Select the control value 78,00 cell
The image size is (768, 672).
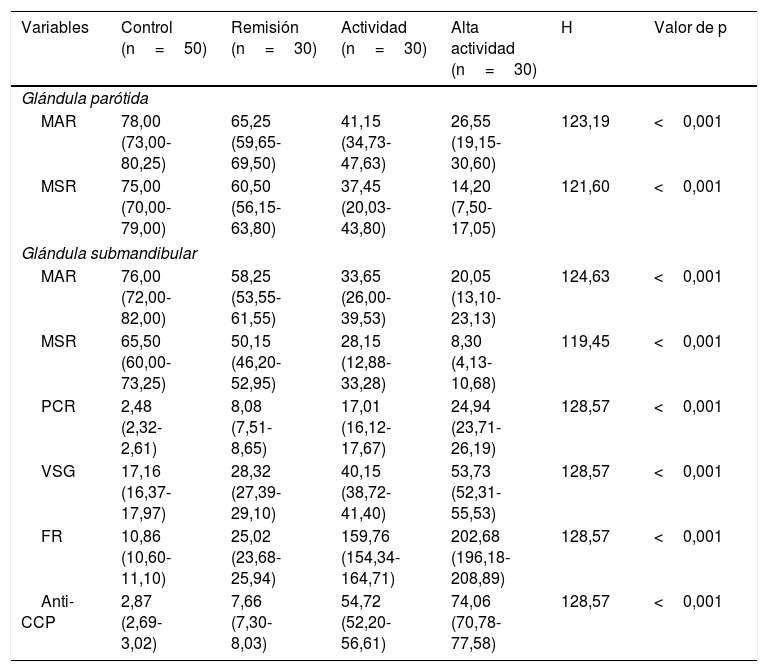[x=146, y=142]
